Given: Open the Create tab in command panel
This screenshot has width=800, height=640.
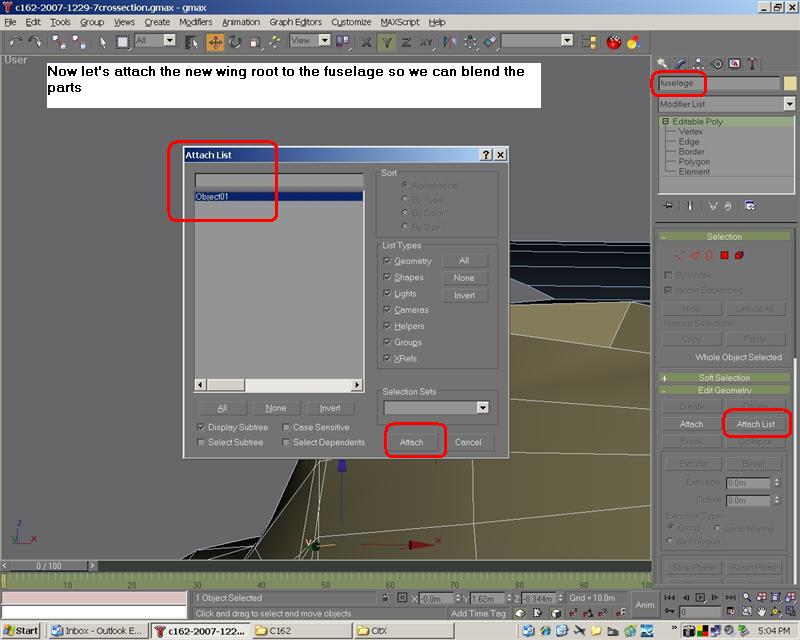Looking at the screenshot, I should tap(663, 63).
